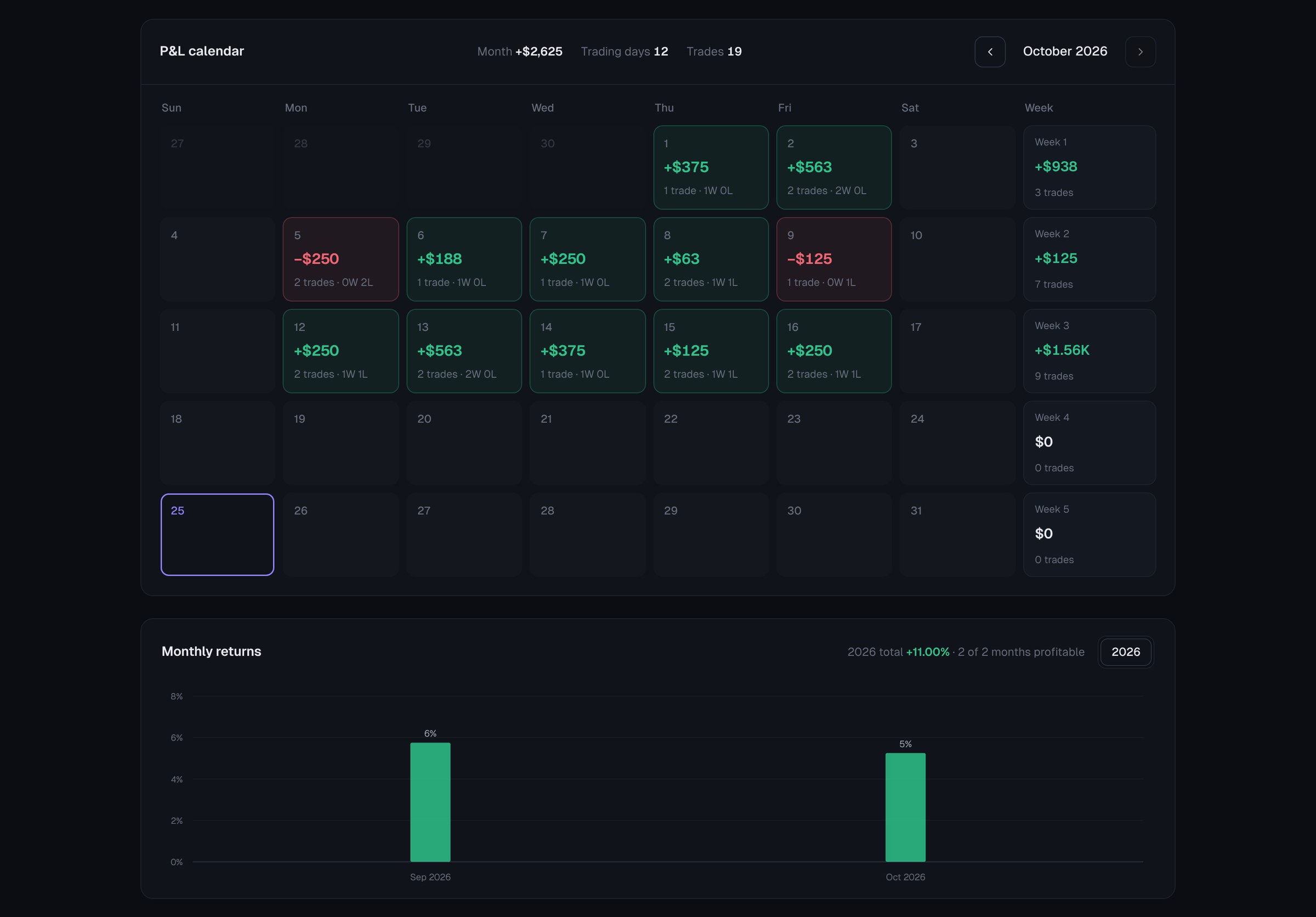Image resolution: width=1316 pixels, height=917 pixels.
Task: Select the highlighted day 25 cell
Action: pyautogui.click(x=217, y=534)
